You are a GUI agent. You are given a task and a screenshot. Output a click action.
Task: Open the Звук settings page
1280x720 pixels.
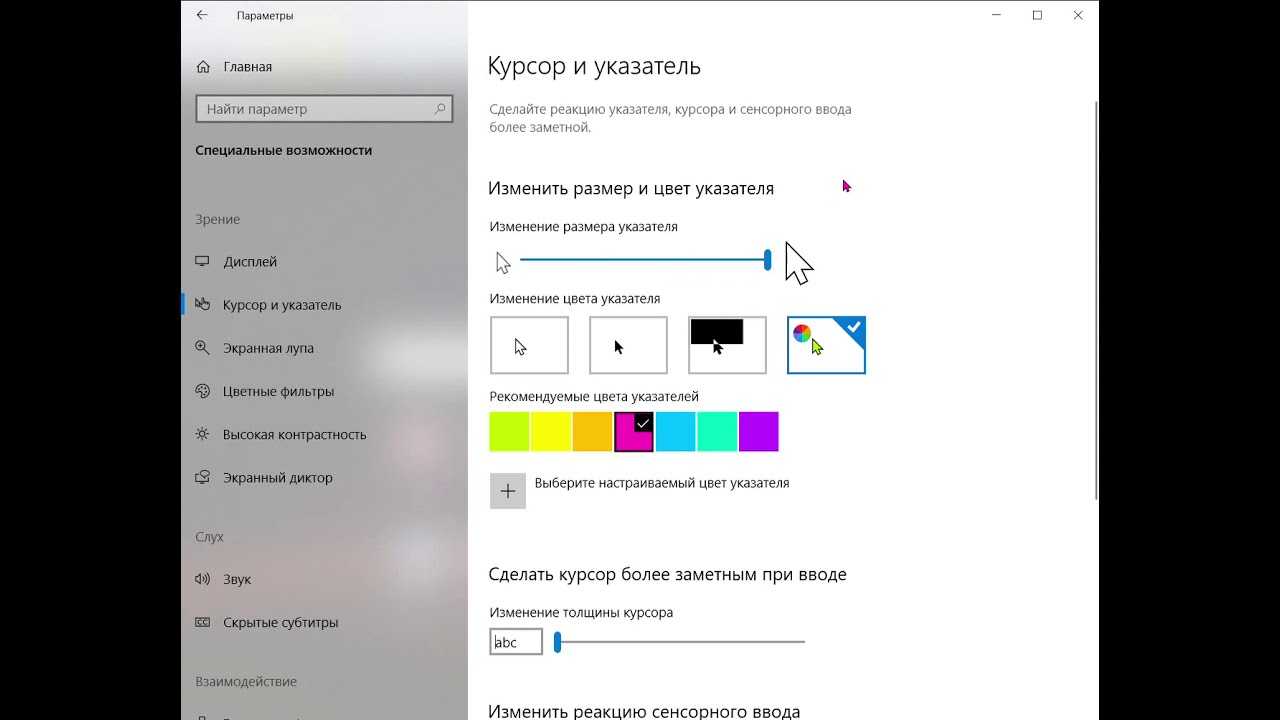(223, 579)
